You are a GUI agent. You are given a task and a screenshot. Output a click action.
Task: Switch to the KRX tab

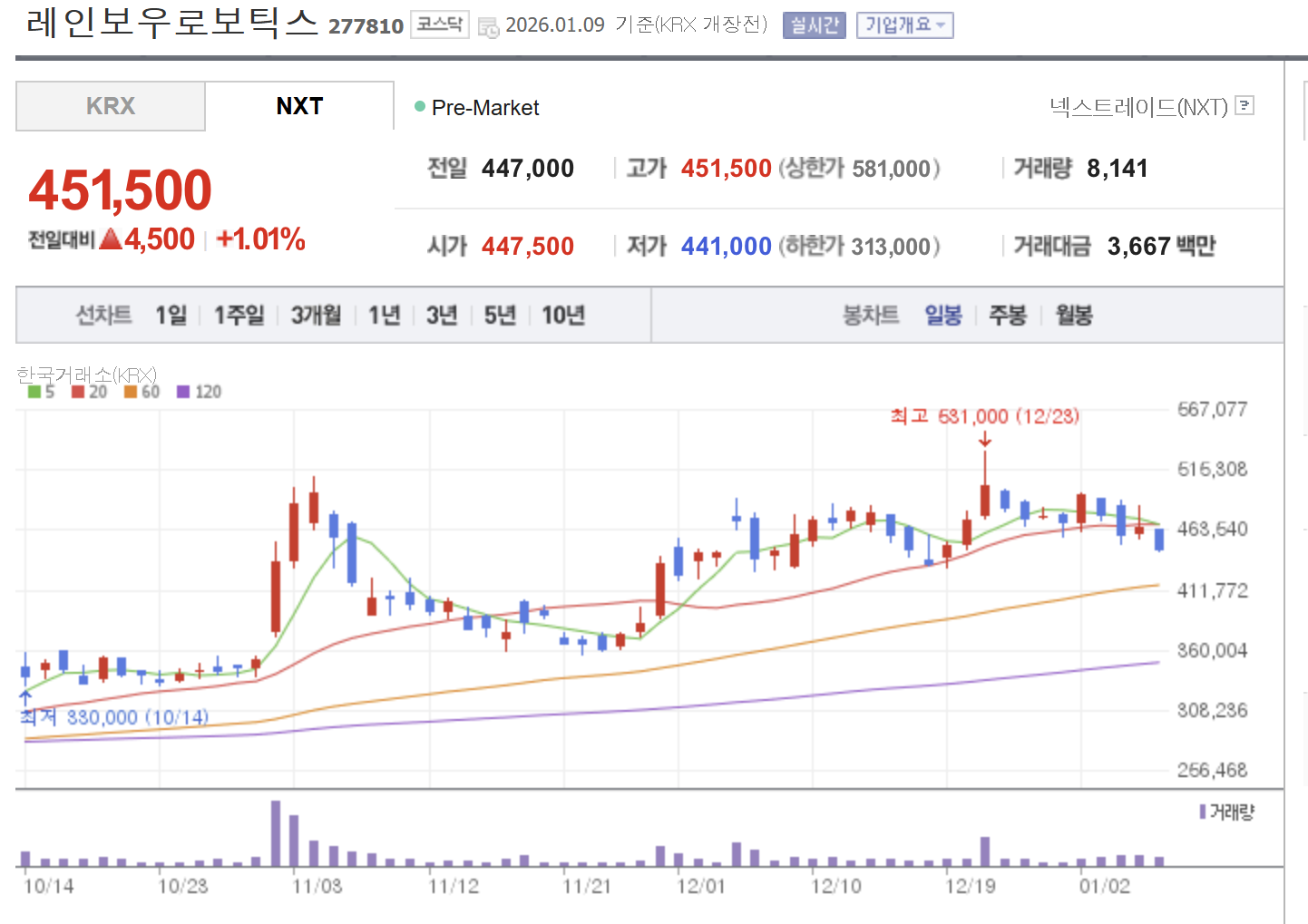pos(111,106)
